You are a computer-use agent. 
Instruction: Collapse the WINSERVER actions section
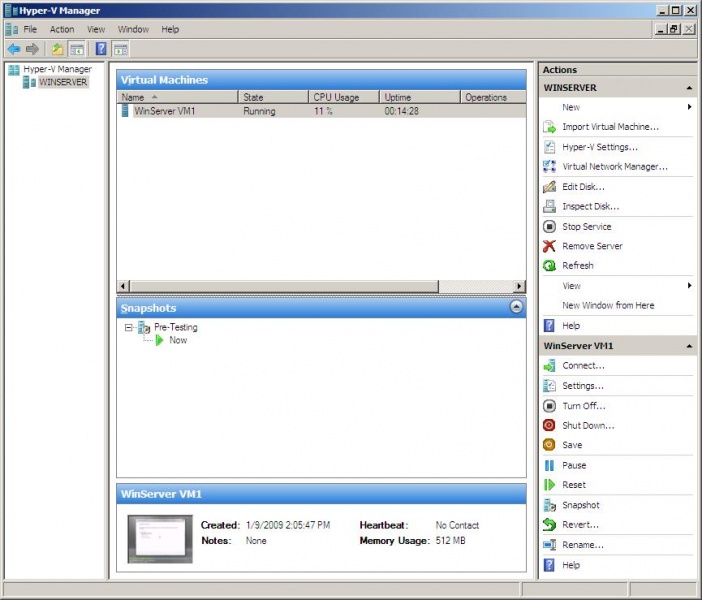coord(688,88)
